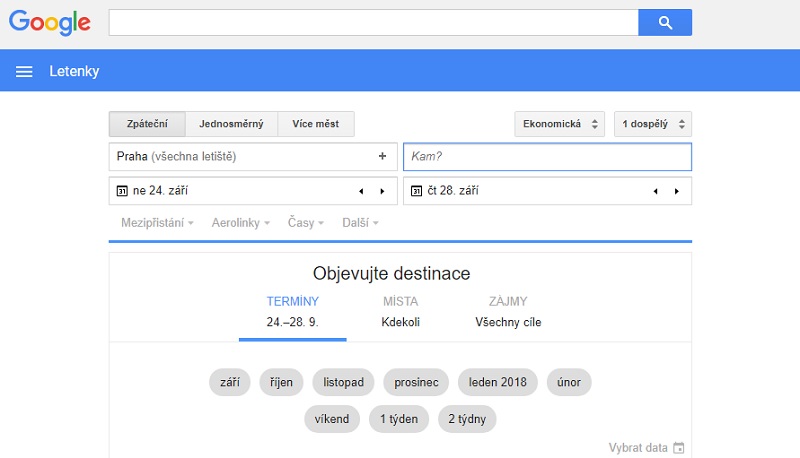Choose the Zpáteční round trip option
The width and height of the screenshot is (800, 458).
147,124
